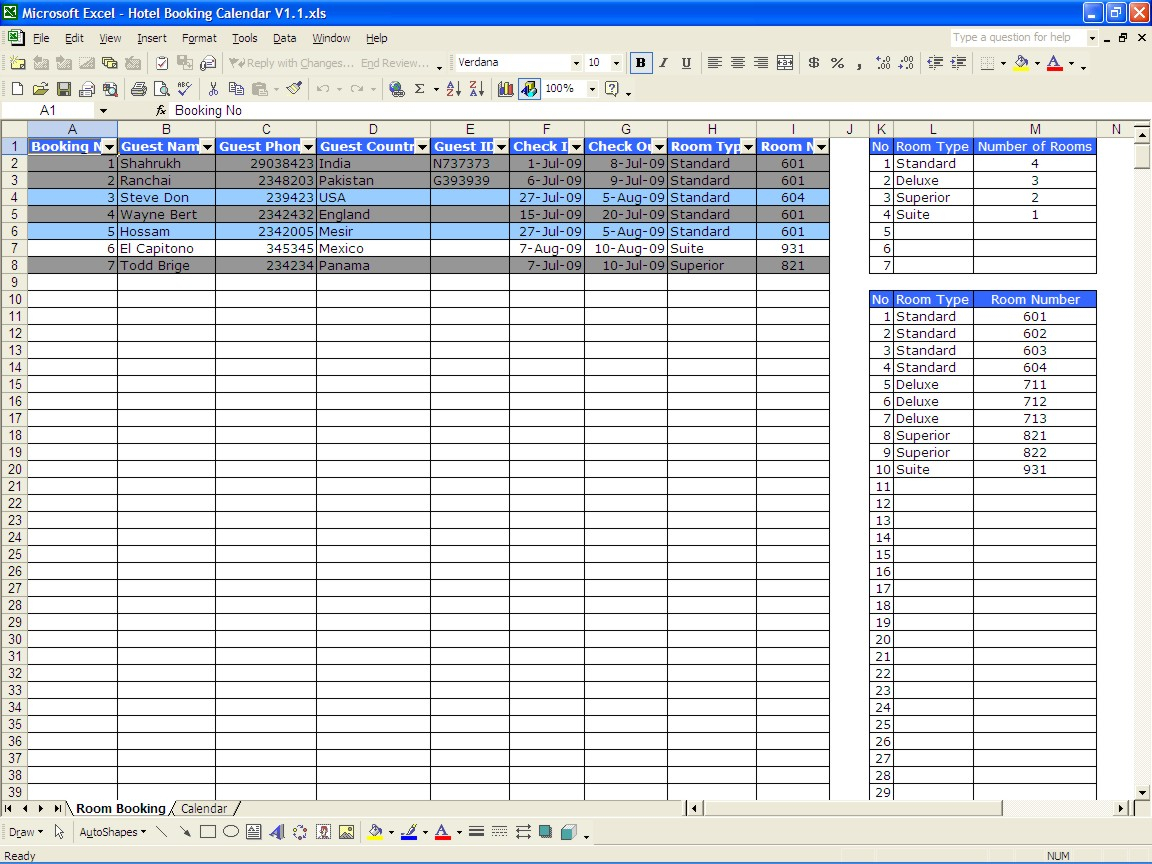Viewport: 1152px width, 864px height.
Task: Apply the yellow Fill Color swatch
Action: (1021, 63)
